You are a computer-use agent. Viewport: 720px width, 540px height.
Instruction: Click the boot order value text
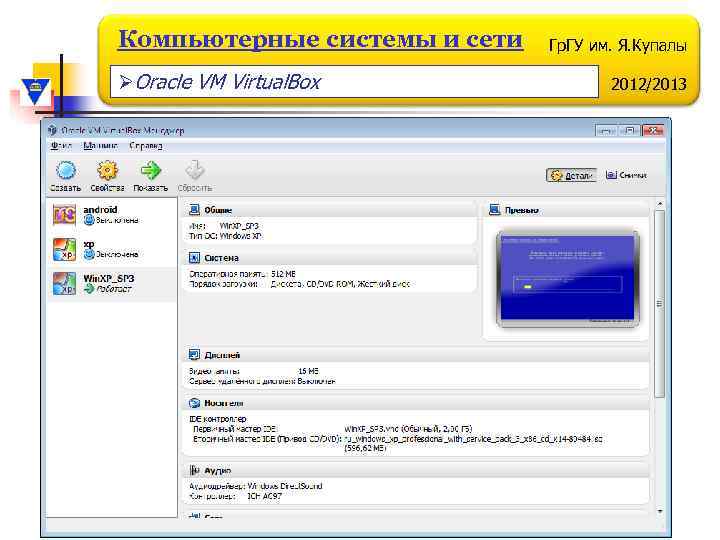(340, 284)
